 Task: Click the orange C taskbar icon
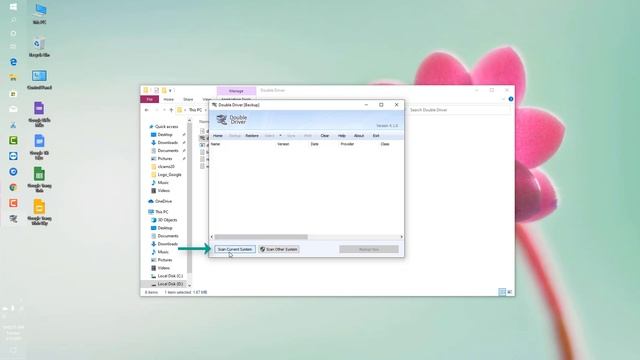click(x=13, y=203)
